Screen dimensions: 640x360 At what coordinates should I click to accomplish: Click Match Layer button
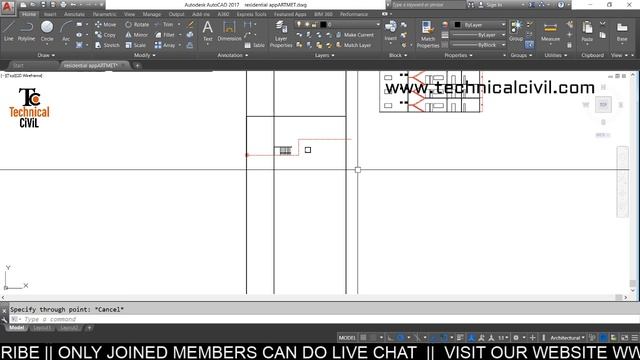click(353, 45)
